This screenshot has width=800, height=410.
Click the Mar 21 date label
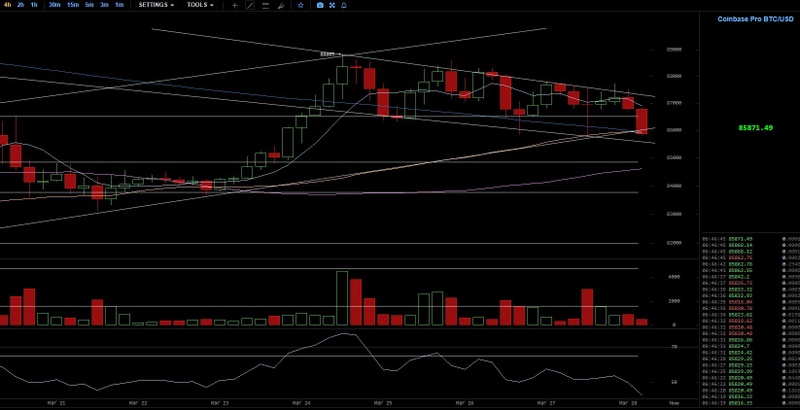point(56,403)
